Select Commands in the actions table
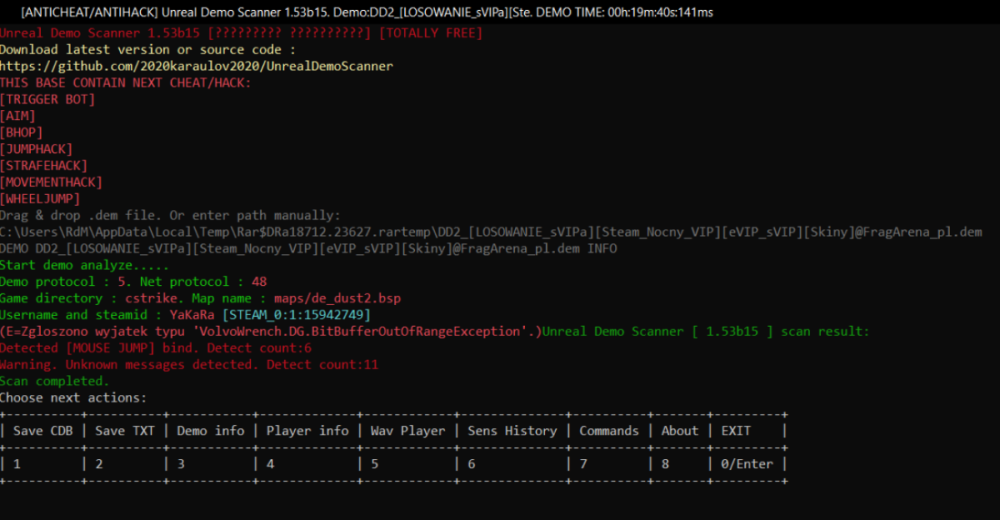Viewport: 1000px width, 520px height. [608, 430]
